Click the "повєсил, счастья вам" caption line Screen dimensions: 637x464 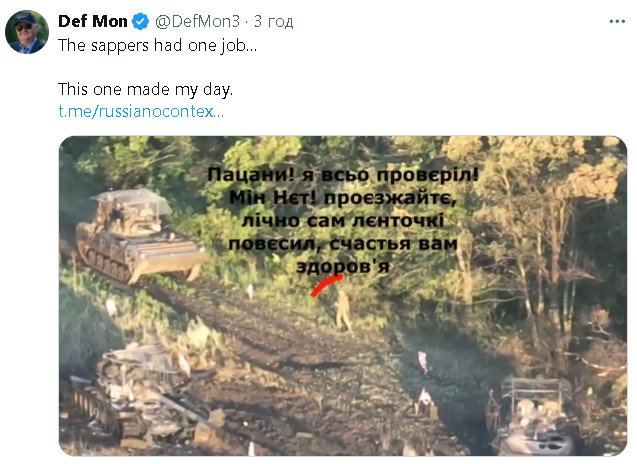pyautogui.click(x=341, y=243)
